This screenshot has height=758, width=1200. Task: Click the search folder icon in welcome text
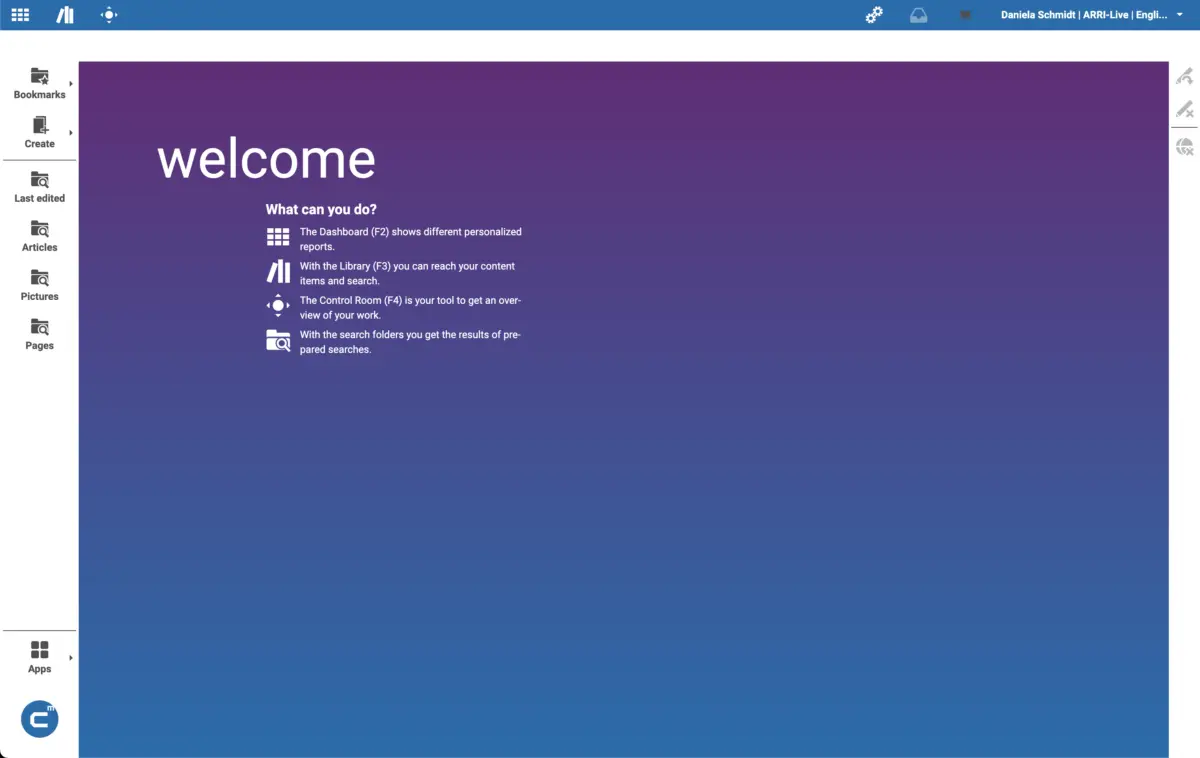(278, 340)
